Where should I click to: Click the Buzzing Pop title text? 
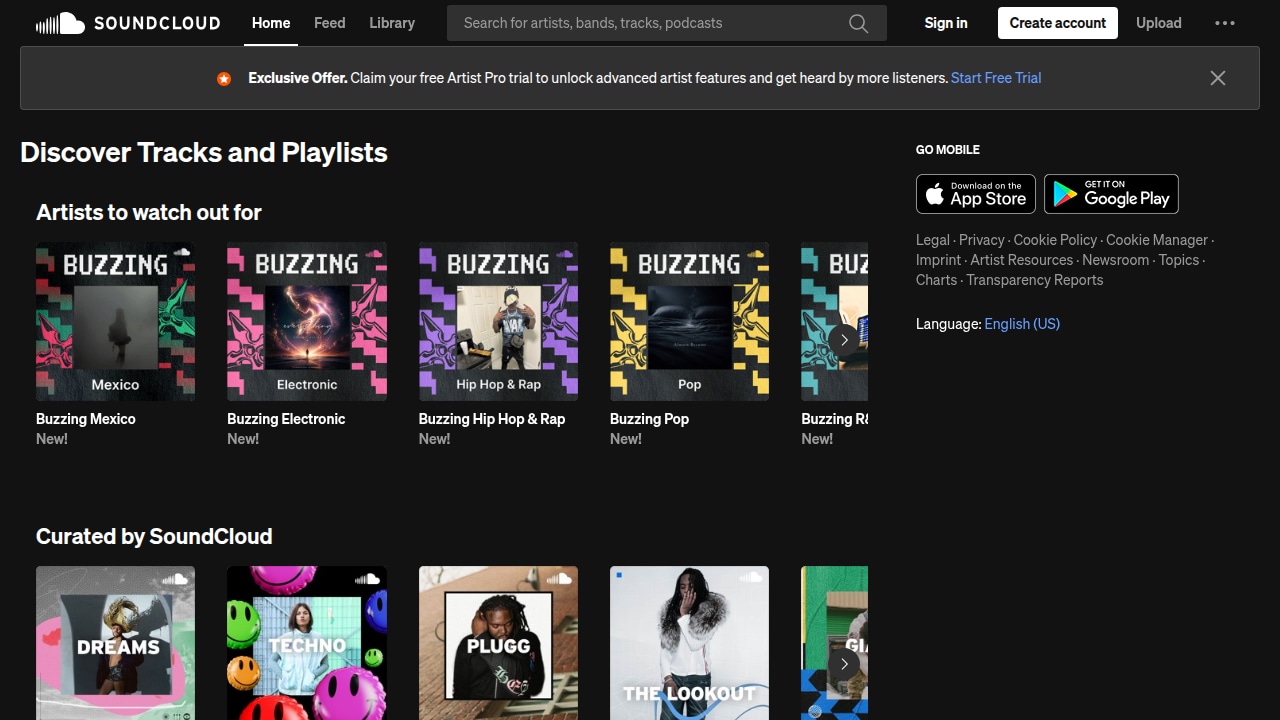coord(650,419)
